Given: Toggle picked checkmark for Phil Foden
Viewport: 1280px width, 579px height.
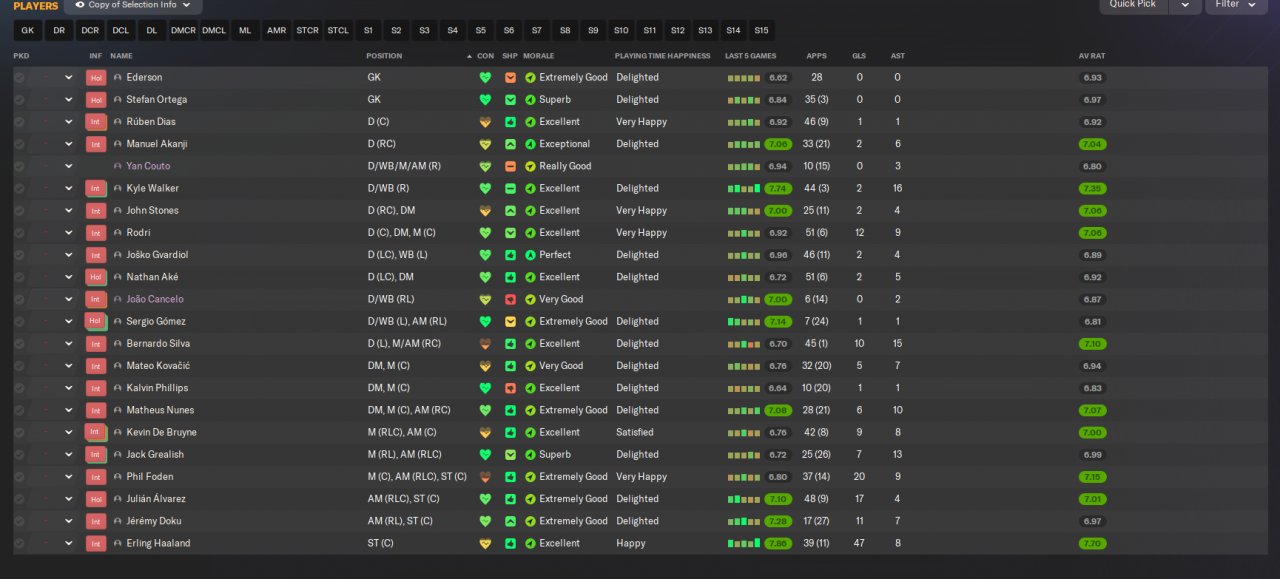Looking at the screenshot, I should click(x=19, y=477).
